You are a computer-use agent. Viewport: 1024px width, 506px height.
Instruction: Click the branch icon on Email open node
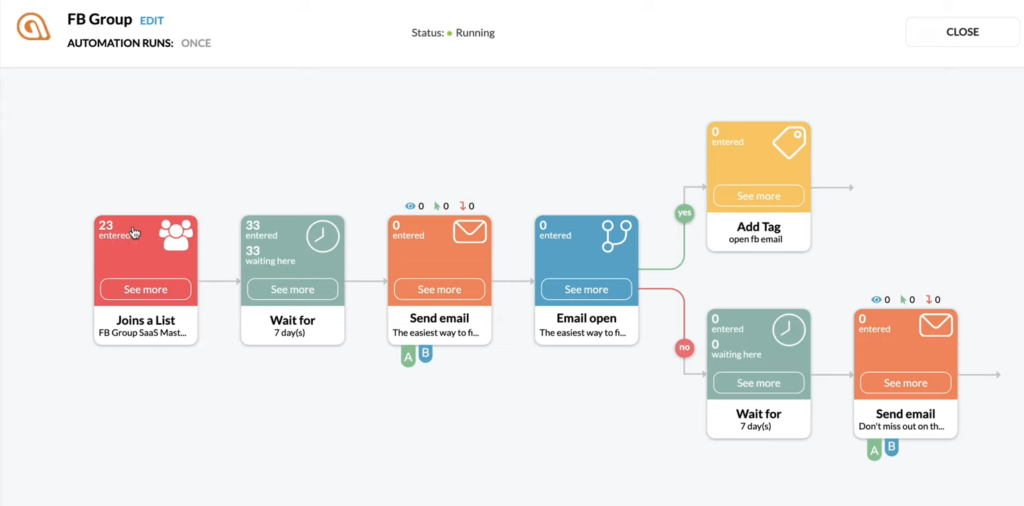coord(615,235)
